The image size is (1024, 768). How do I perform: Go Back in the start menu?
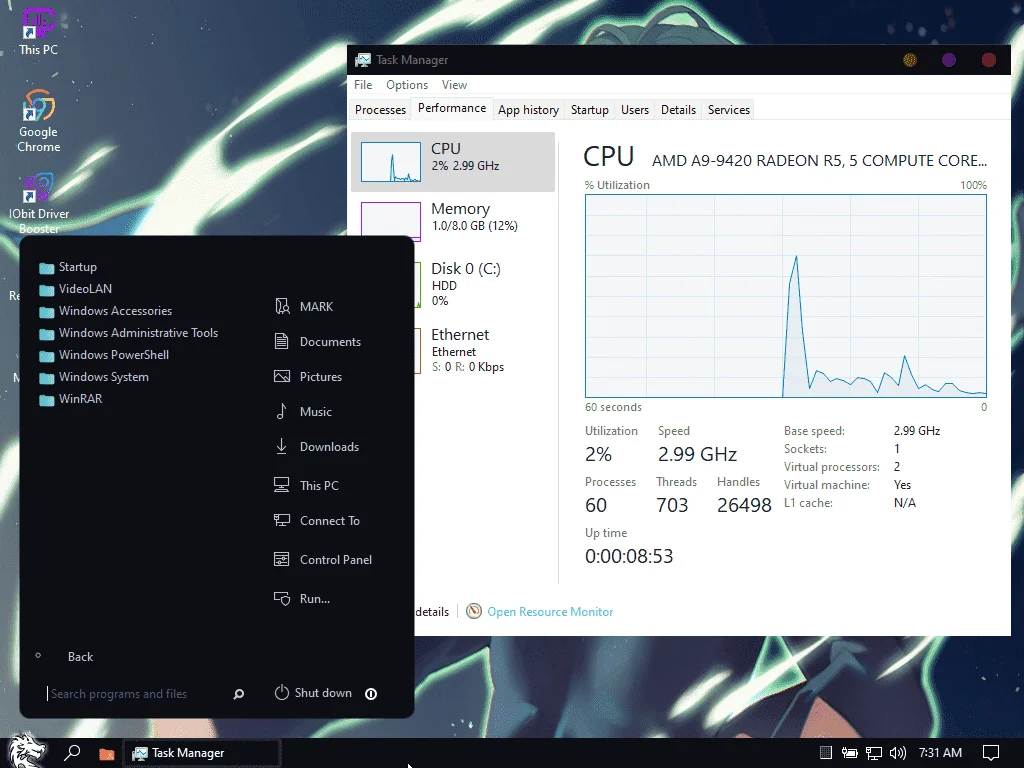click(x=80, y=657)
